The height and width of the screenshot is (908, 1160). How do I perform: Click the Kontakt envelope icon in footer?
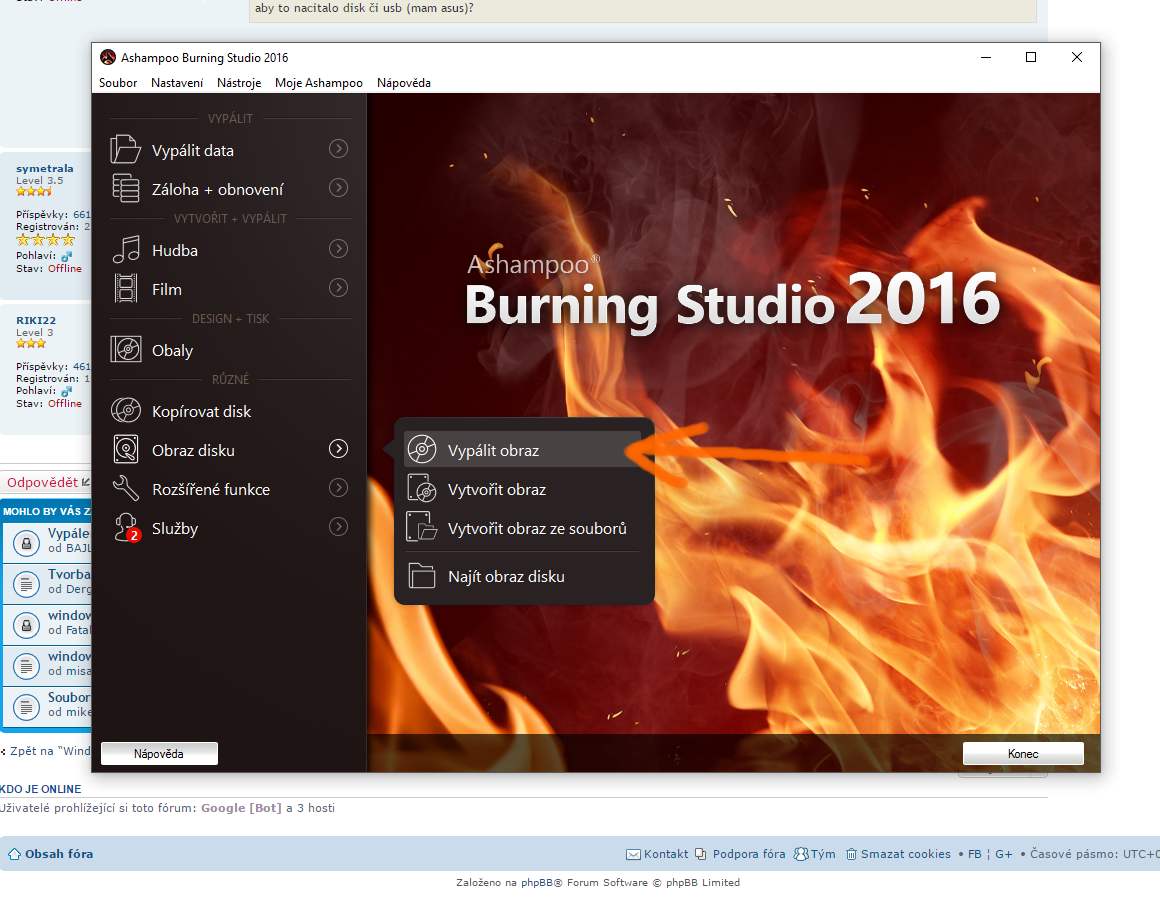coord(633,855)
